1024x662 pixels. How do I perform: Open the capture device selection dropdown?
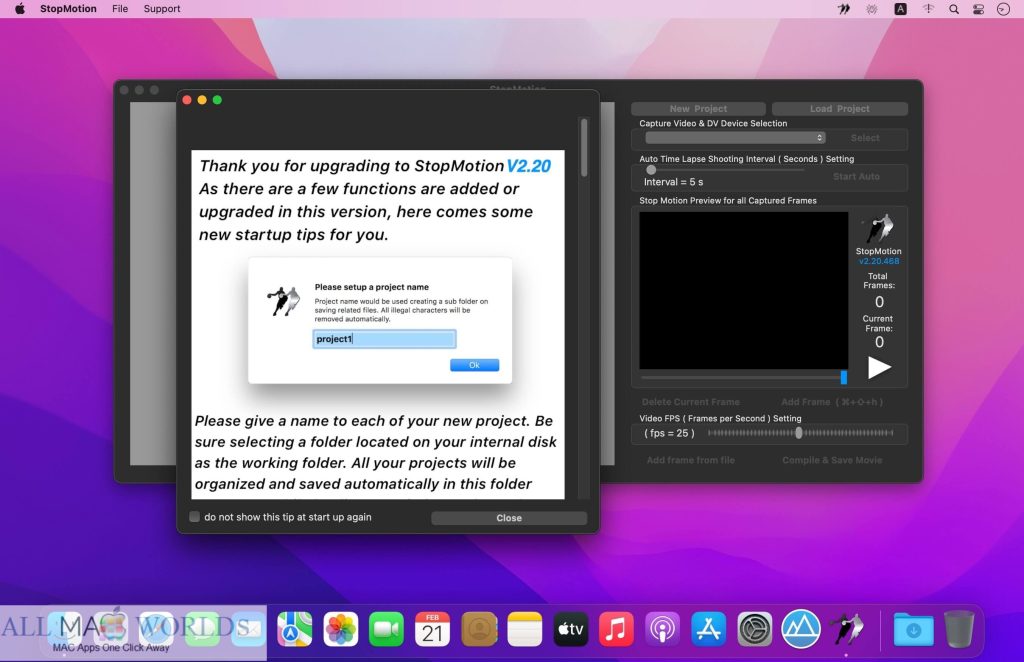coord(735,138)
